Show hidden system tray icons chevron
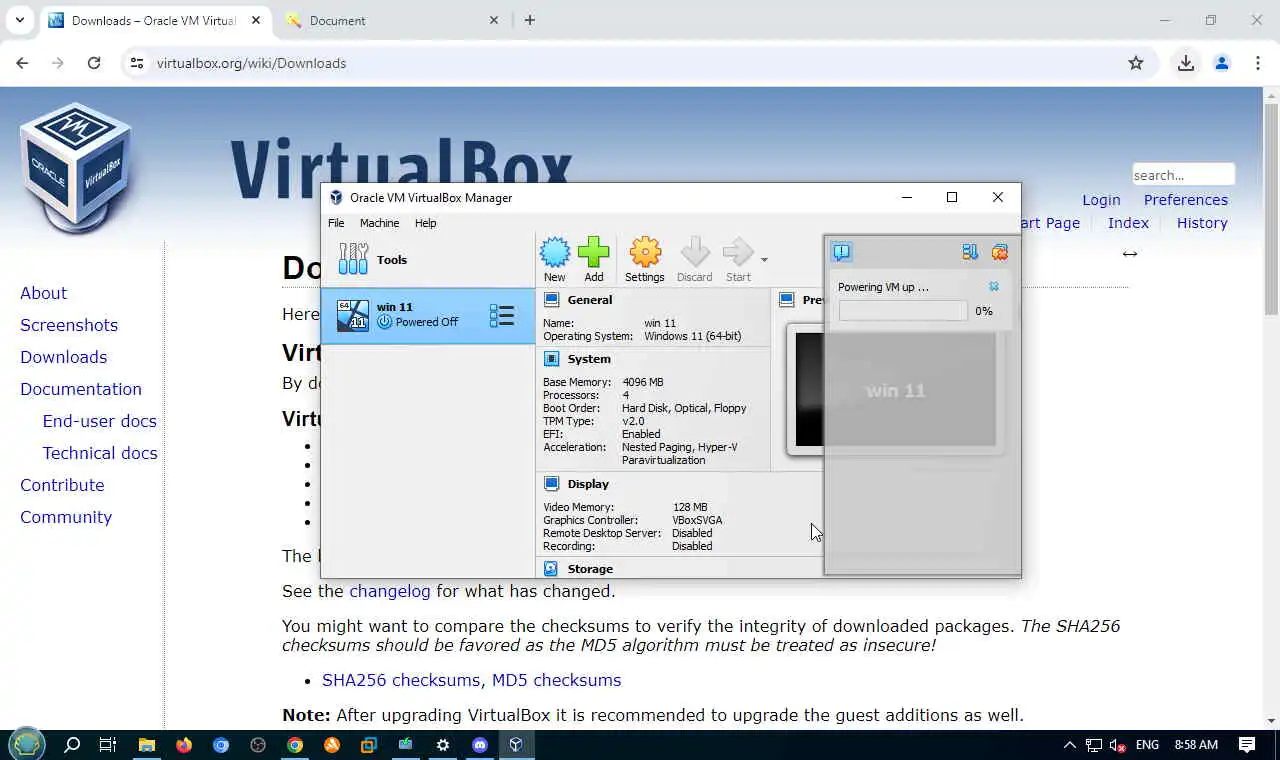Screen dimensions: 1280x760 [1069, 745]
